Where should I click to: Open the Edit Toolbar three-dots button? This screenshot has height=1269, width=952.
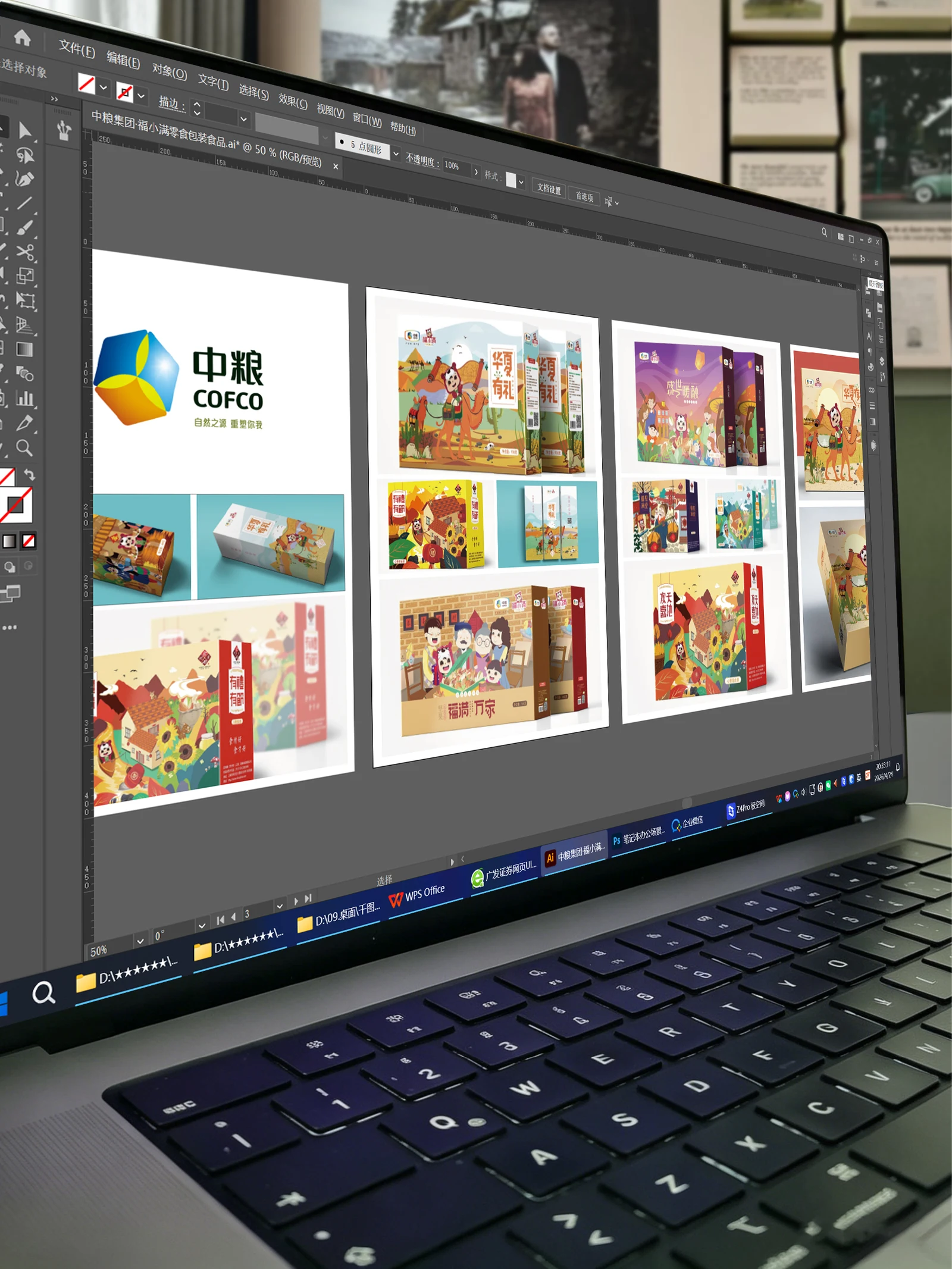10,627
